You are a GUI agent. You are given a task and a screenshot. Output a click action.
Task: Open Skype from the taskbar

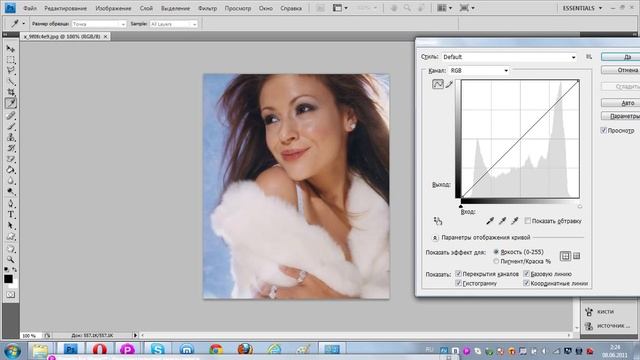[157, 349]
